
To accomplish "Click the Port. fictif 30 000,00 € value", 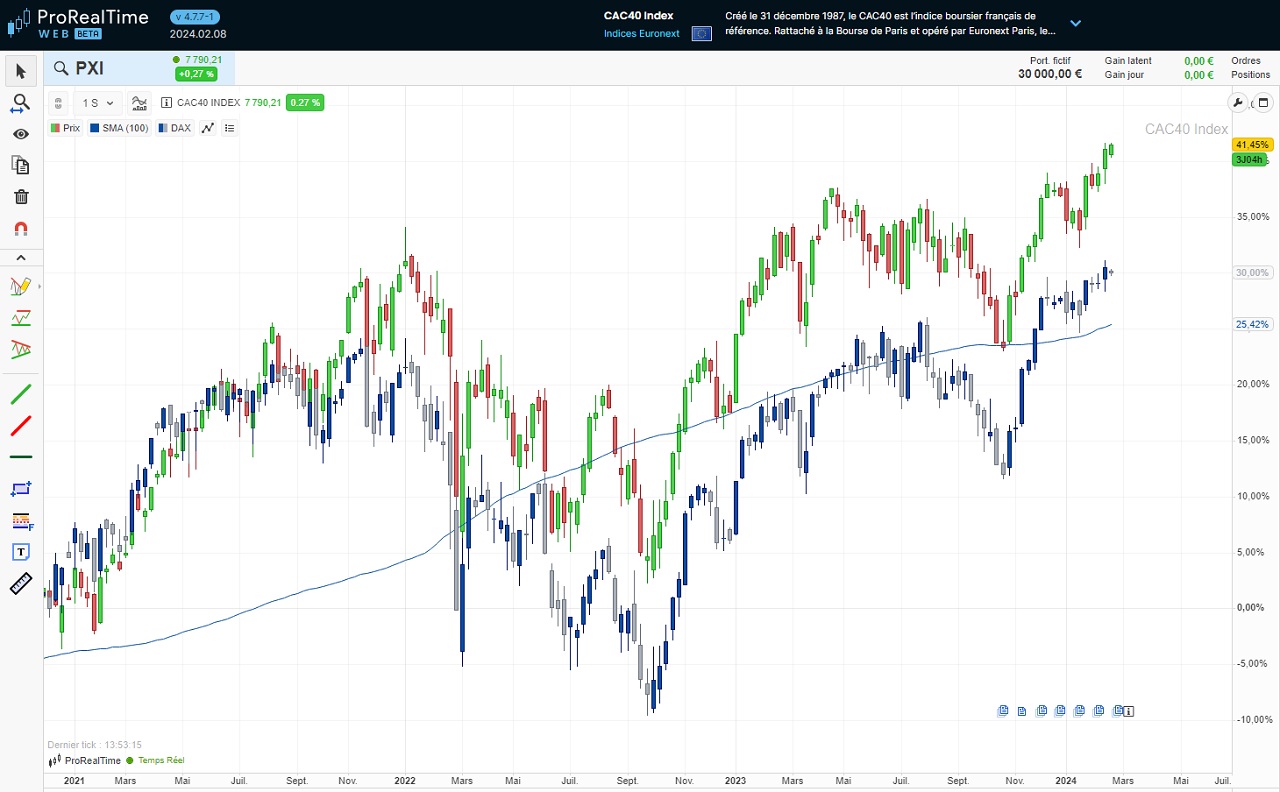I will click(x=1050, y=74).
